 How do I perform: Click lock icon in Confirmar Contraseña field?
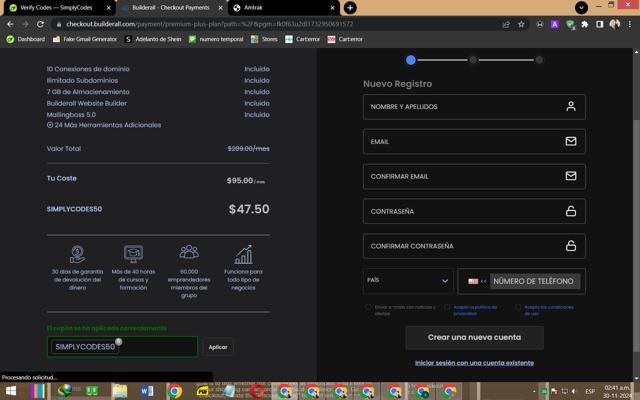click(x=571, y=245)
